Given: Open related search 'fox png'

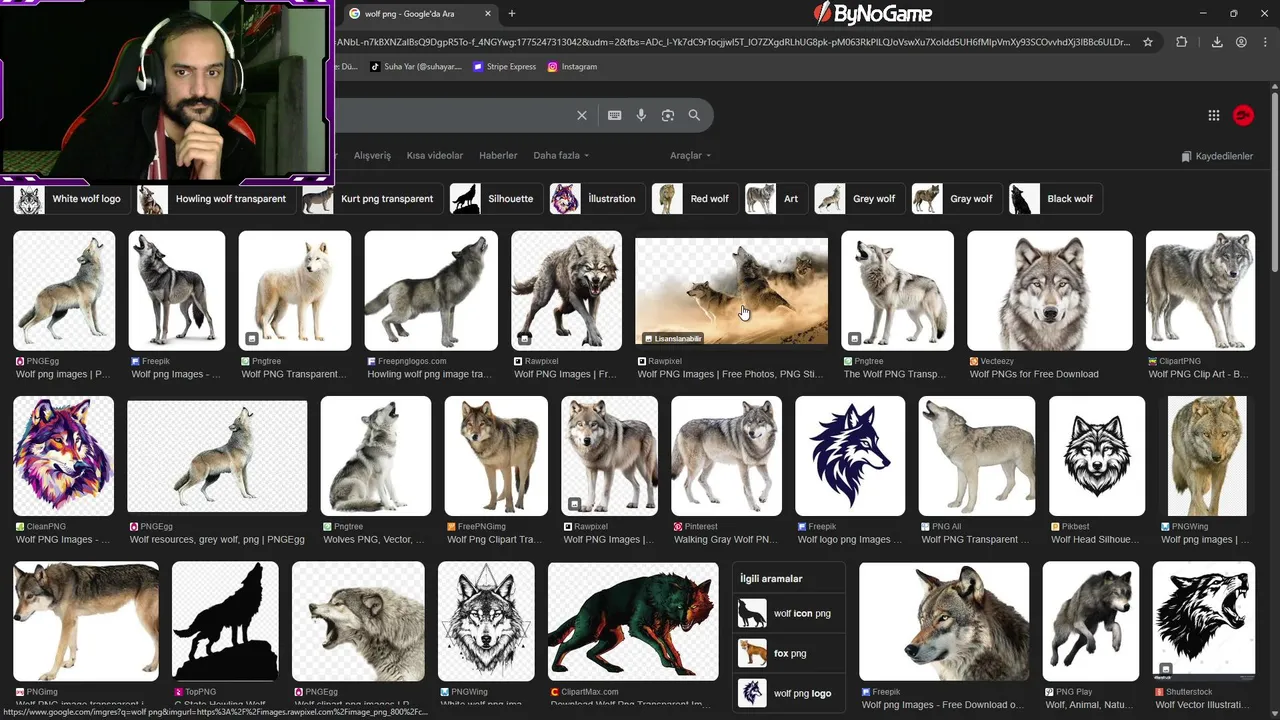Looking at the screenshot, I should tap(789, 654).
